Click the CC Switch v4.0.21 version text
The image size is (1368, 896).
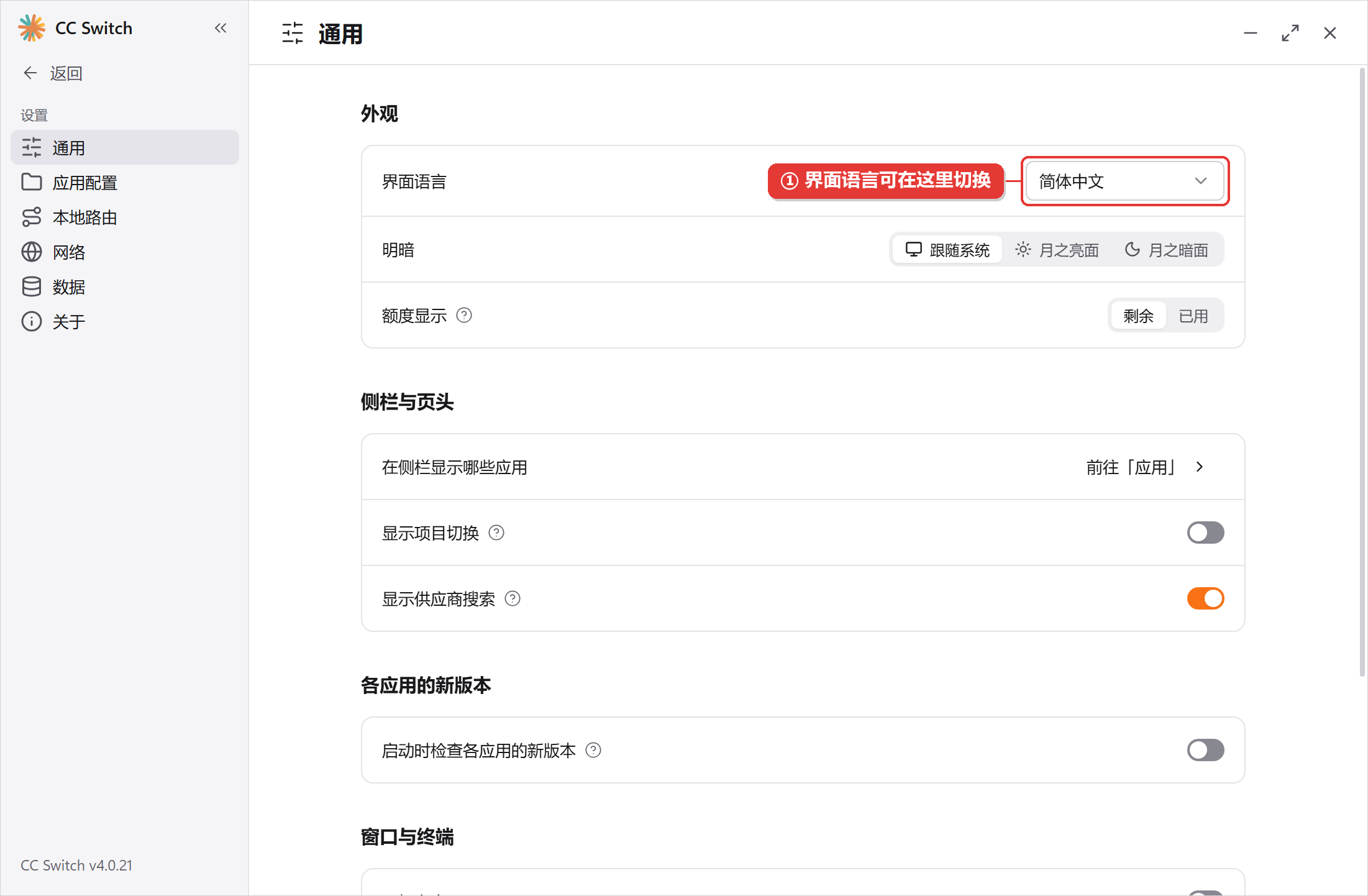[76, 865]
